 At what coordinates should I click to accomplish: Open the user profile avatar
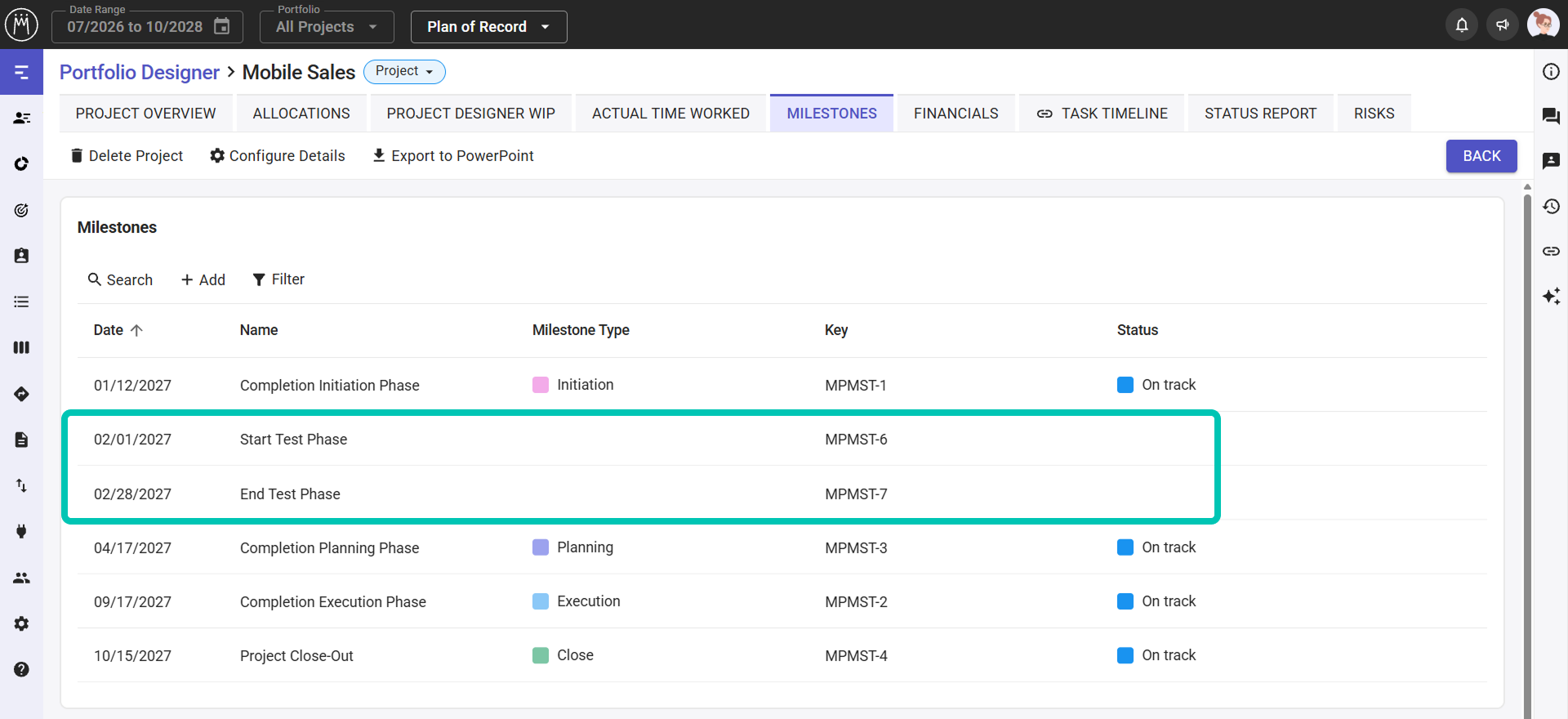pyautogui.click(x=1543, y=25)
